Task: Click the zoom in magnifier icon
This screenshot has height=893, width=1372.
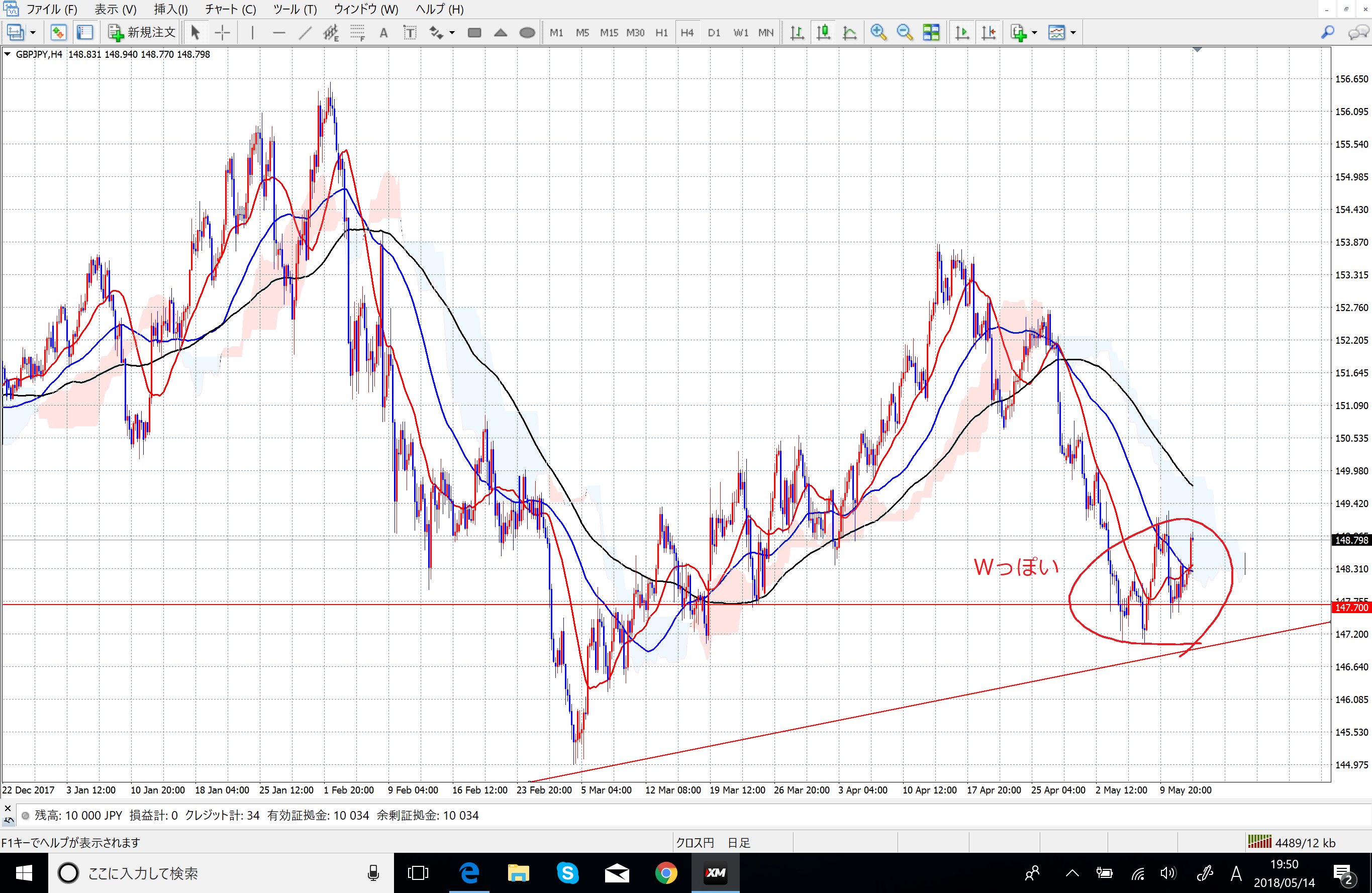Action: pyautogui.click(x=878, y=33)
